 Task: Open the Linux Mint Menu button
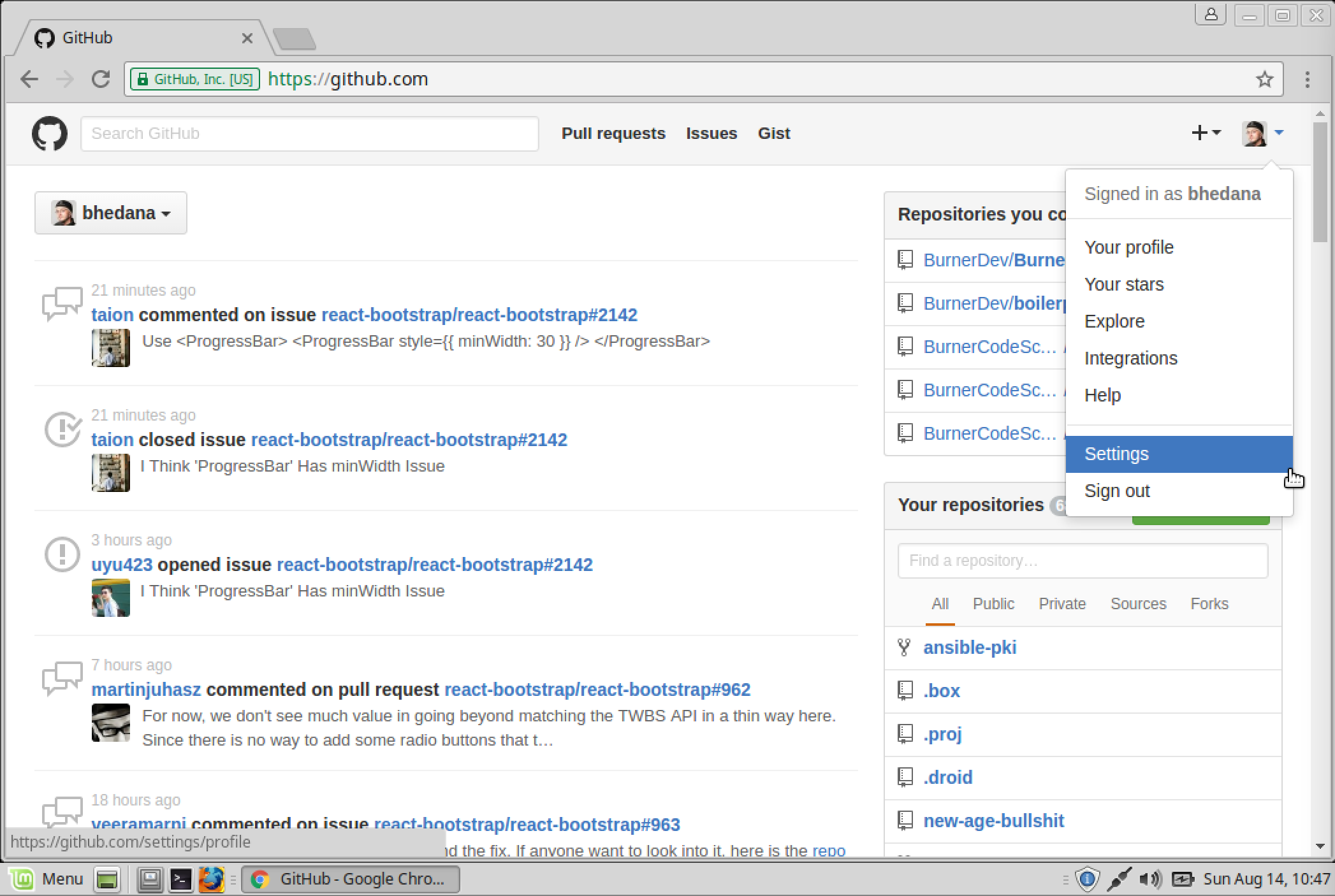pyautogui.click(x=47, y=879)
